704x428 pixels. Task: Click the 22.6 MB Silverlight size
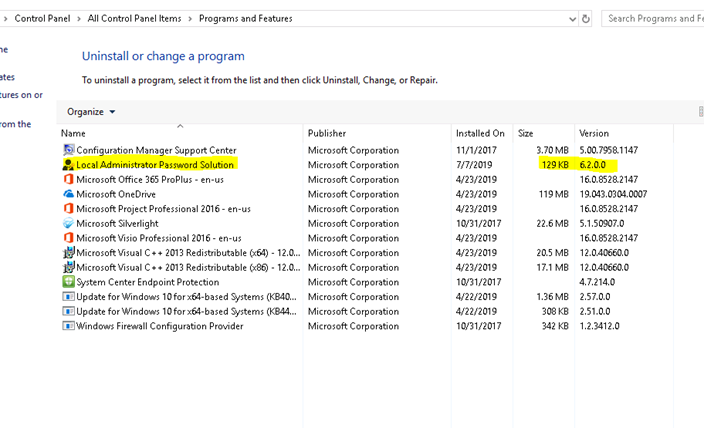coord(552,223)
